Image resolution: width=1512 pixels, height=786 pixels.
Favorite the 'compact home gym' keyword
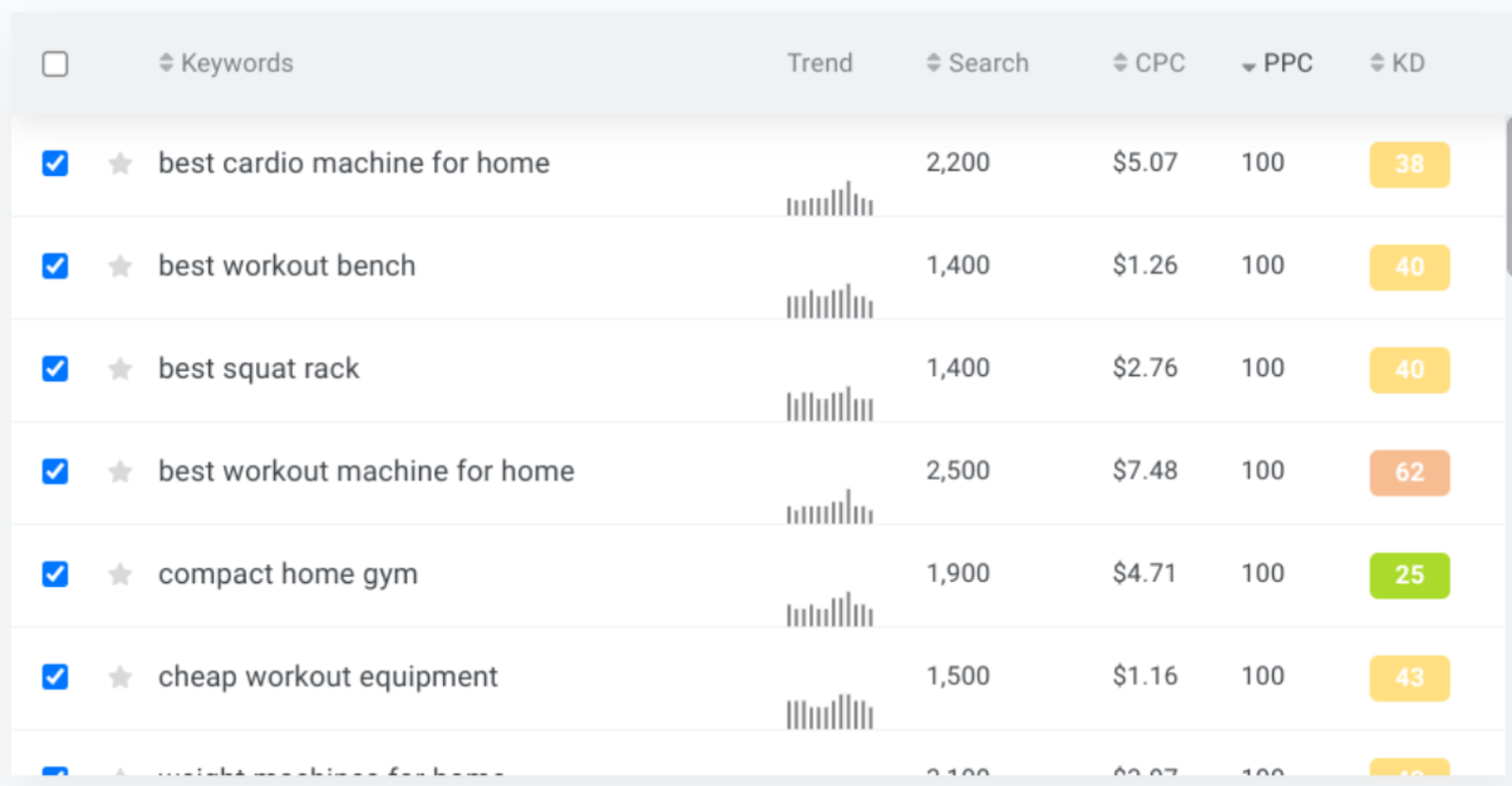click(x=120, y=574)
